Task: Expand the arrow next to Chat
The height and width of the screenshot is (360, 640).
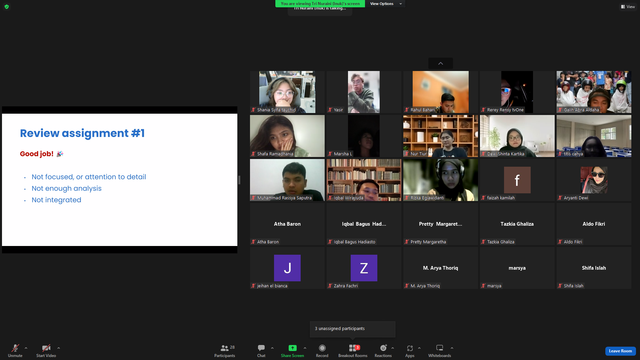Action: click(x=272, y=348)
